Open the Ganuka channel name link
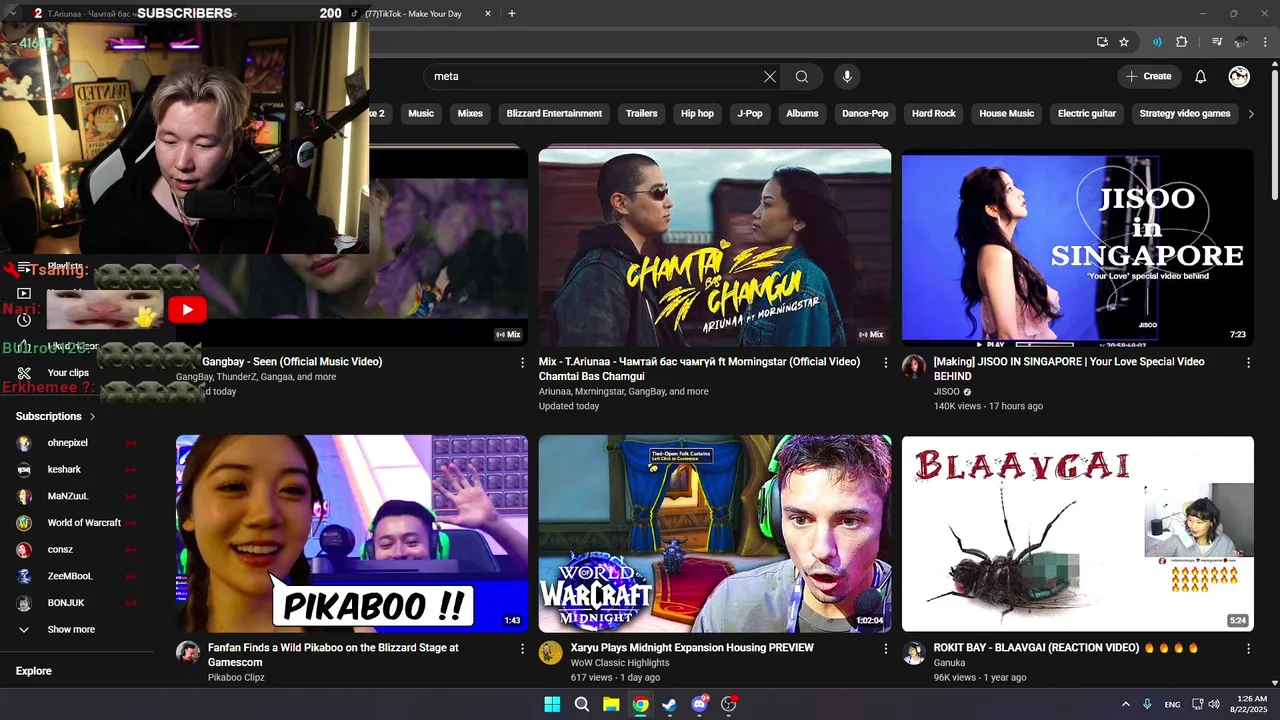Screen dimensions: 1280x720 click(949, 663)
